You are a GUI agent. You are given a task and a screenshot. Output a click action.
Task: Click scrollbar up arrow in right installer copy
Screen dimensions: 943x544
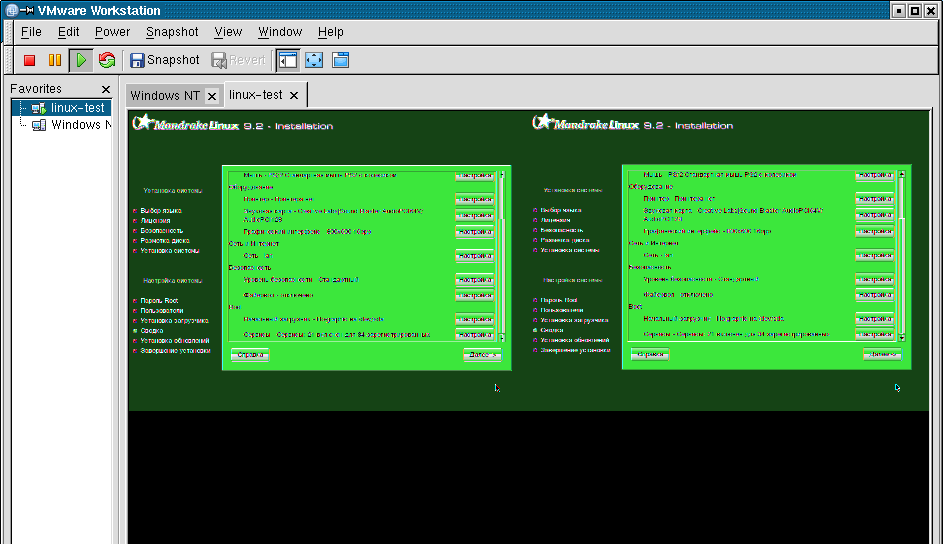click(x=902, y=174)
